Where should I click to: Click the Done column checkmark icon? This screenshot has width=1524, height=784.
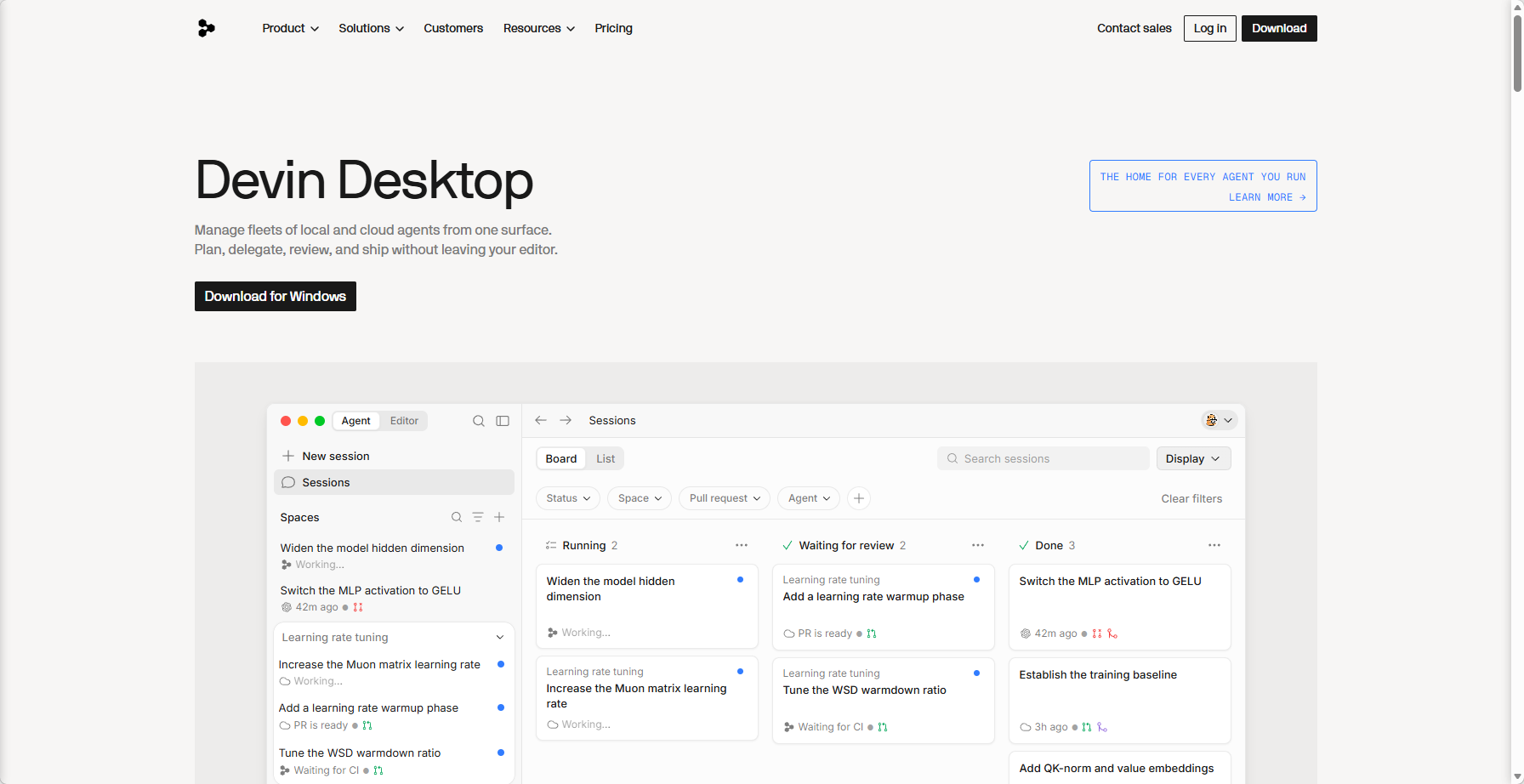[x=1024, y=545]
